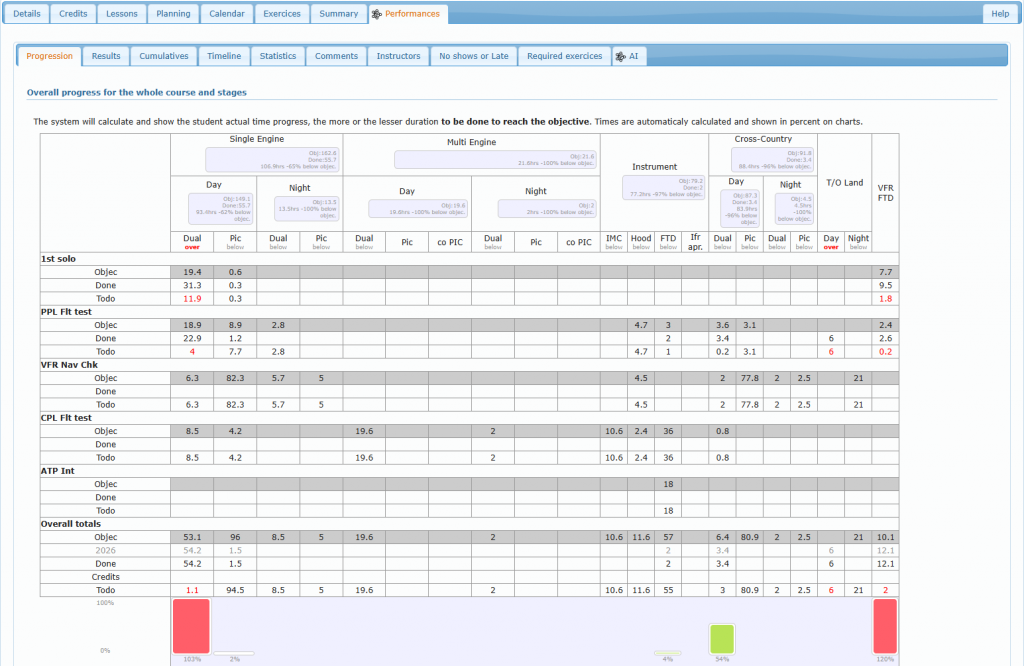
Task: Click the red 103% Dual progress bar
Action: (x=191, y=626)
